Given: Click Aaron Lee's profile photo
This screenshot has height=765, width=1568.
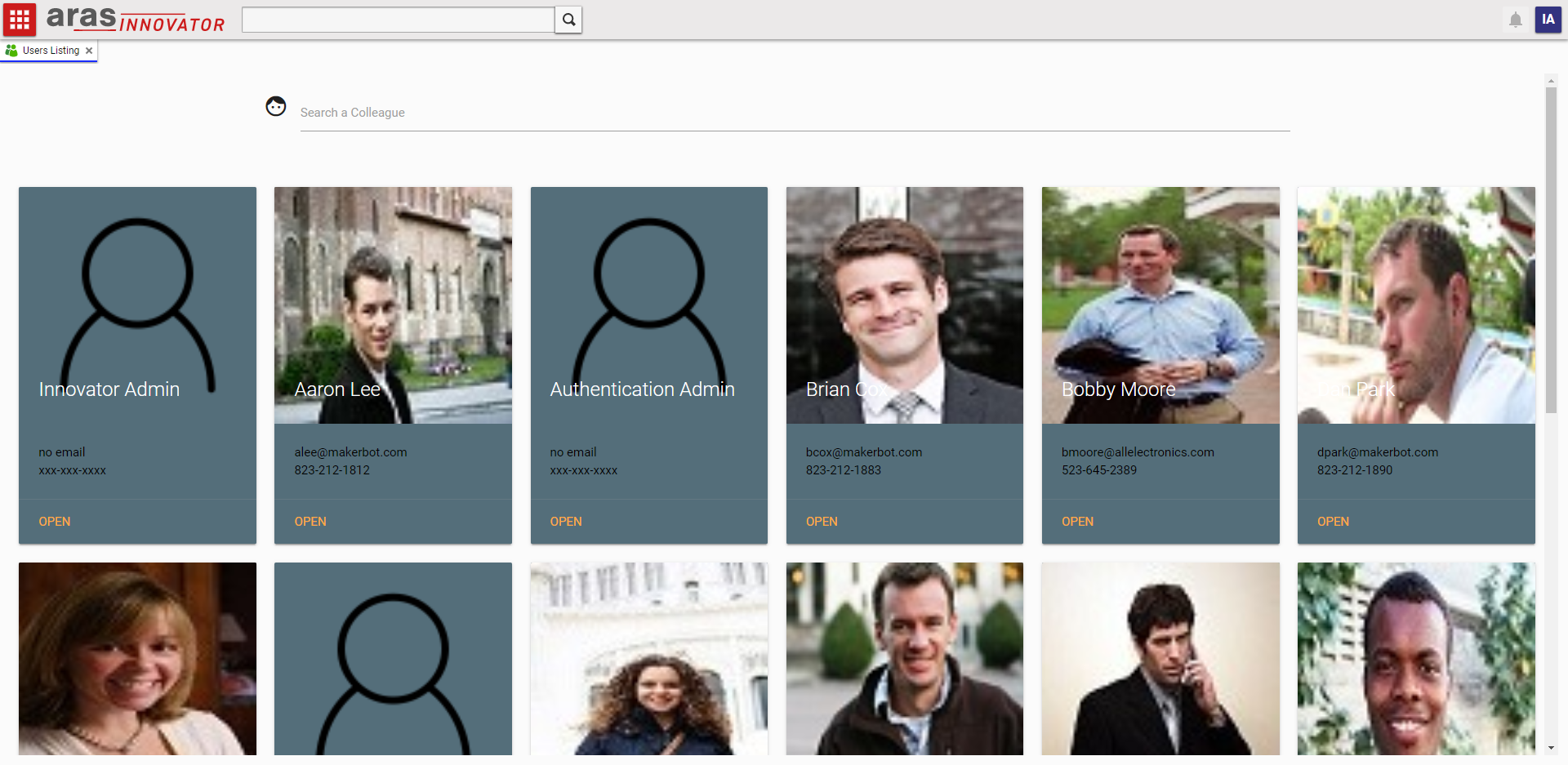Looking at the screenshot, I should pos(393,305).
